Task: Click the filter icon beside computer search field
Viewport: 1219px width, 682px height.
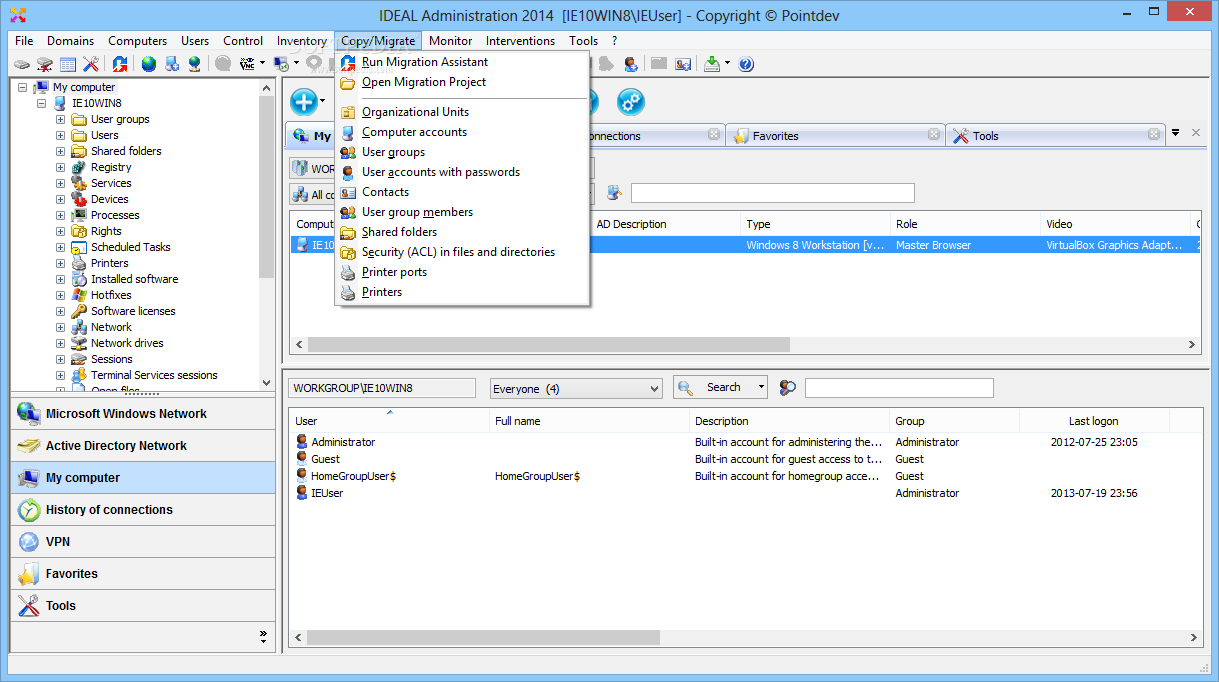Action: click(614, 193)
